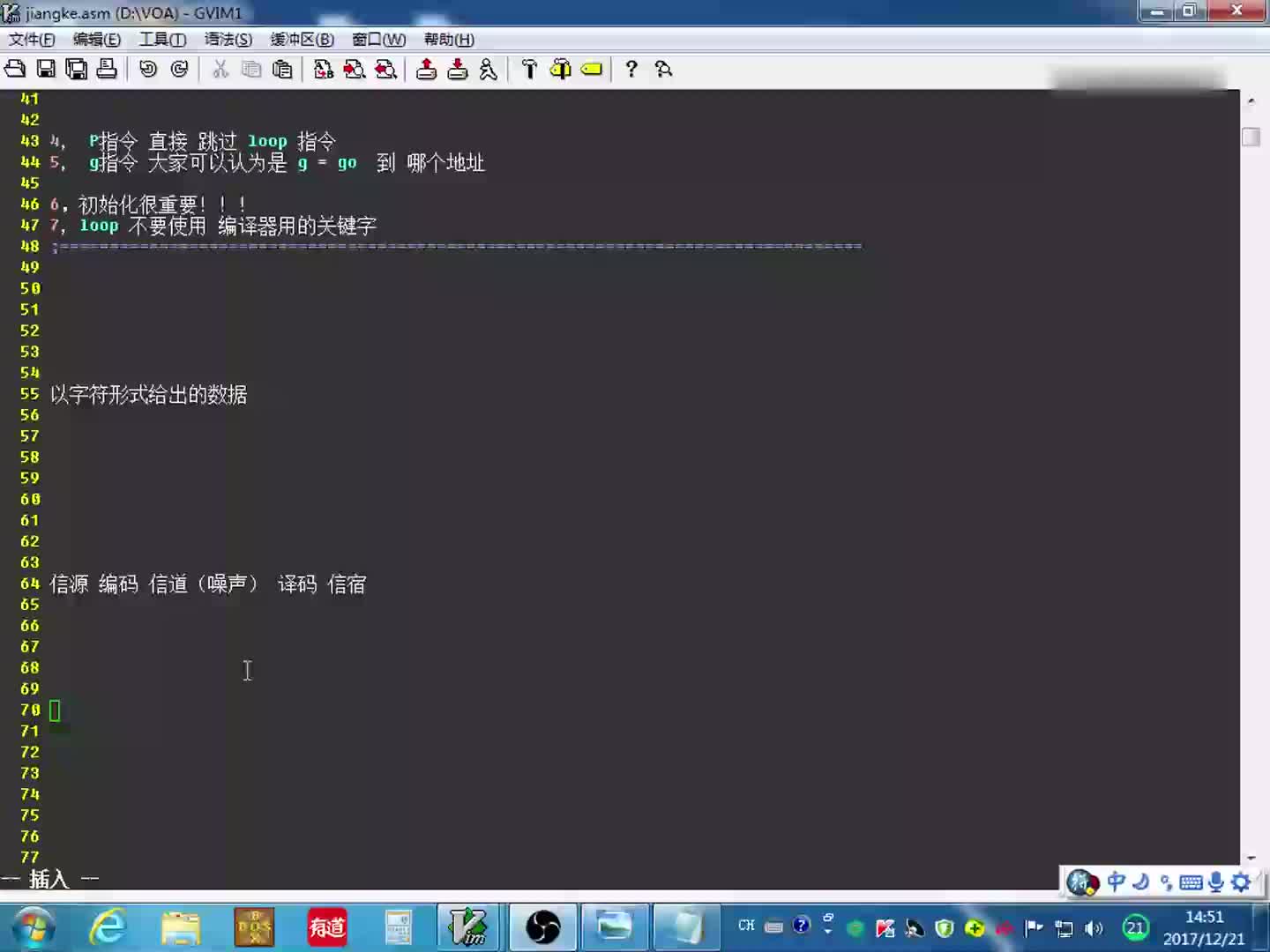Click the vertical scrollbar thumb
The image size is (1270, 952).
(x=1251, y=137)
